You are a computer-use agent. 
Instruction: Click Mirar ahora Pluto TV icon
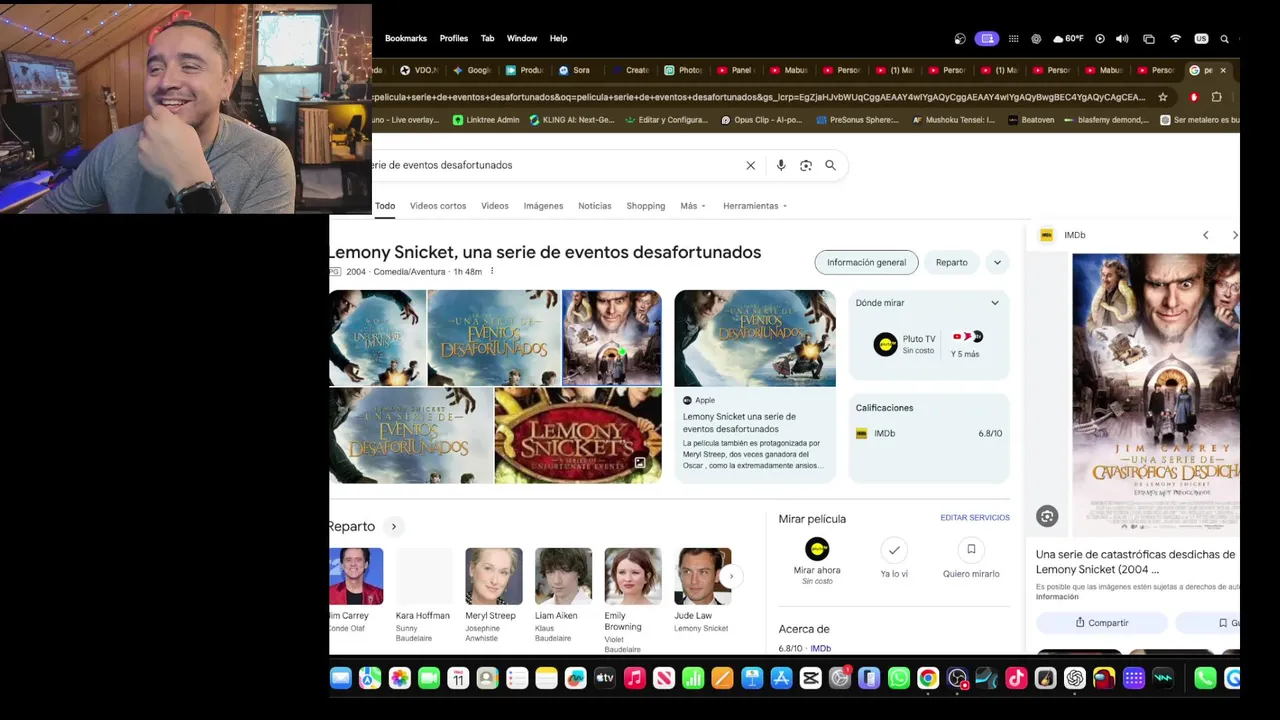[817, 549]
